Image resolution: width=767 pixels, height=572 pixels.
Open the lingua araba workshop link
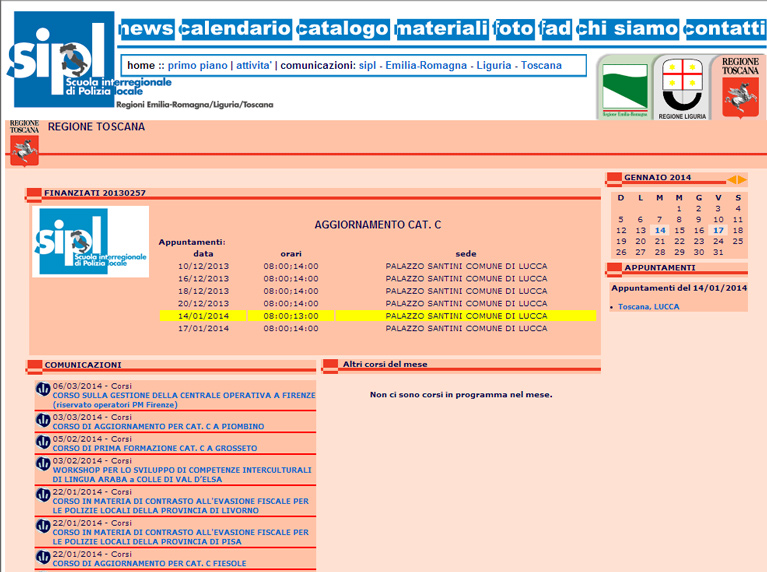(x=182, y=475)
